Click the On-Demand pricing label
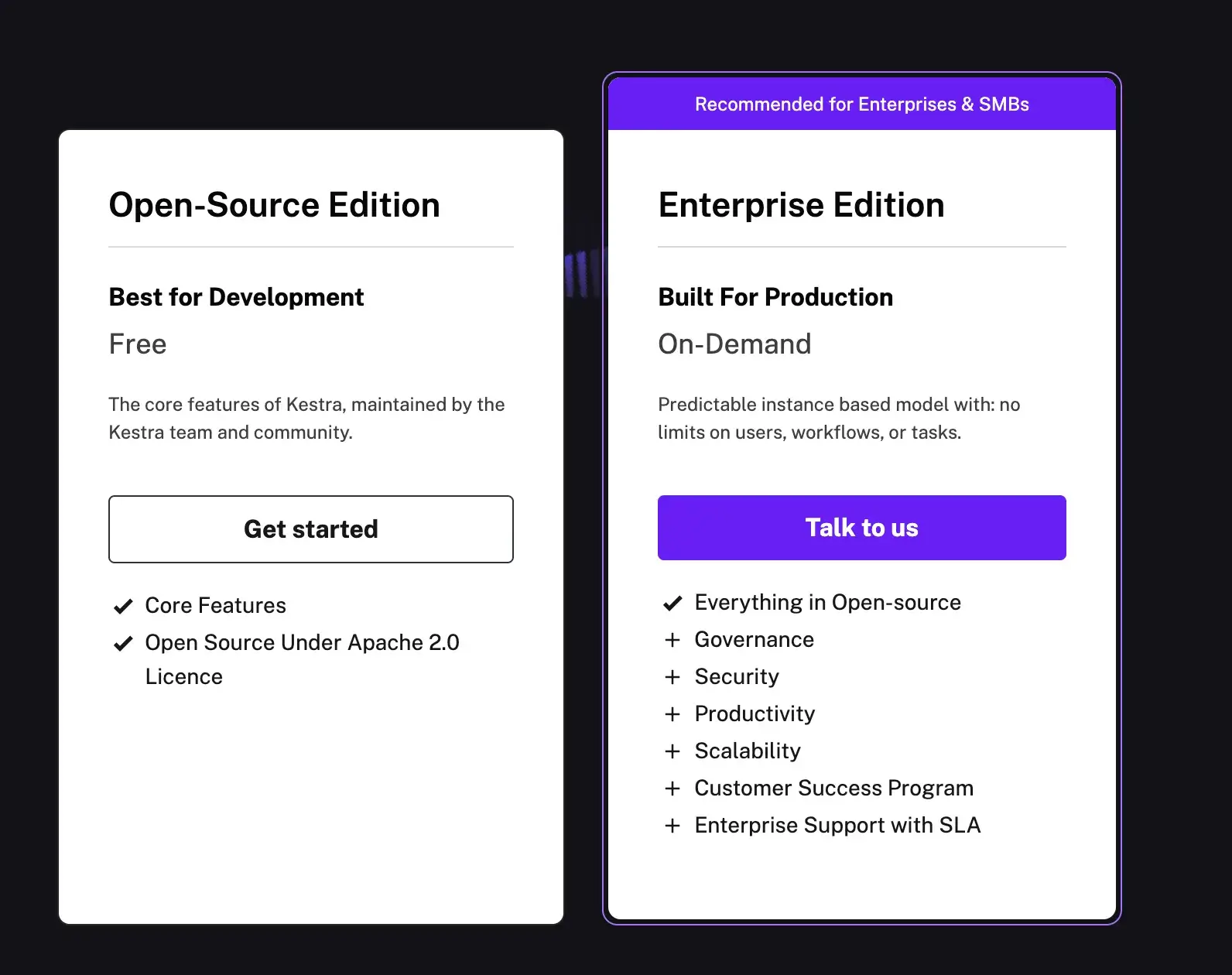1232x975 pixels. click(734, 344)
